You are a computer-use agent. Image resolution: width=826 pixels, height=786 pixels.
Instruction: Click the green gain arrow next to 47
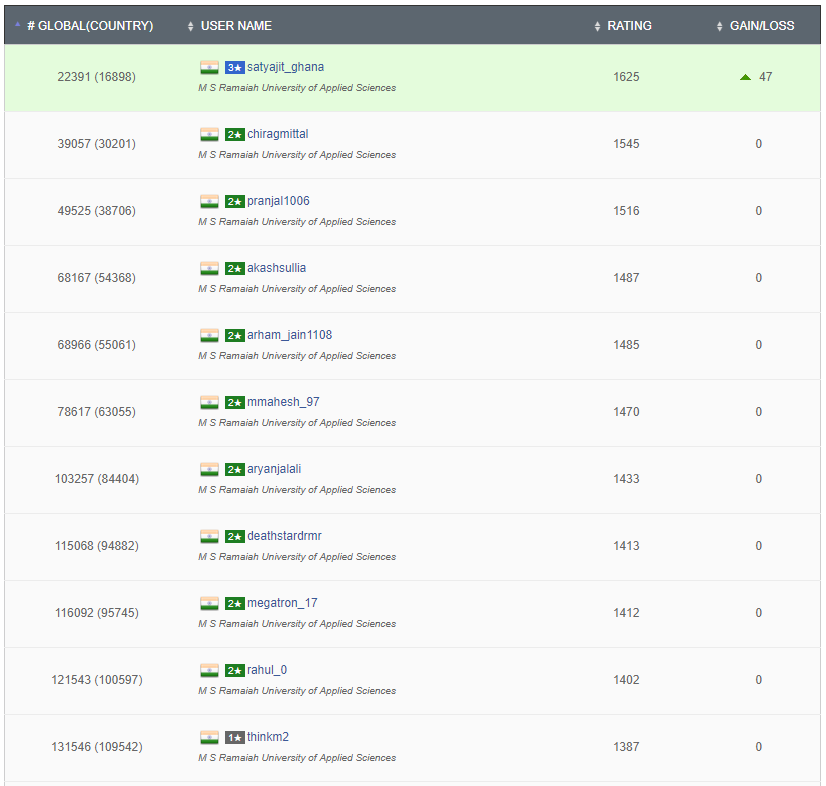[x=745, y=77]
